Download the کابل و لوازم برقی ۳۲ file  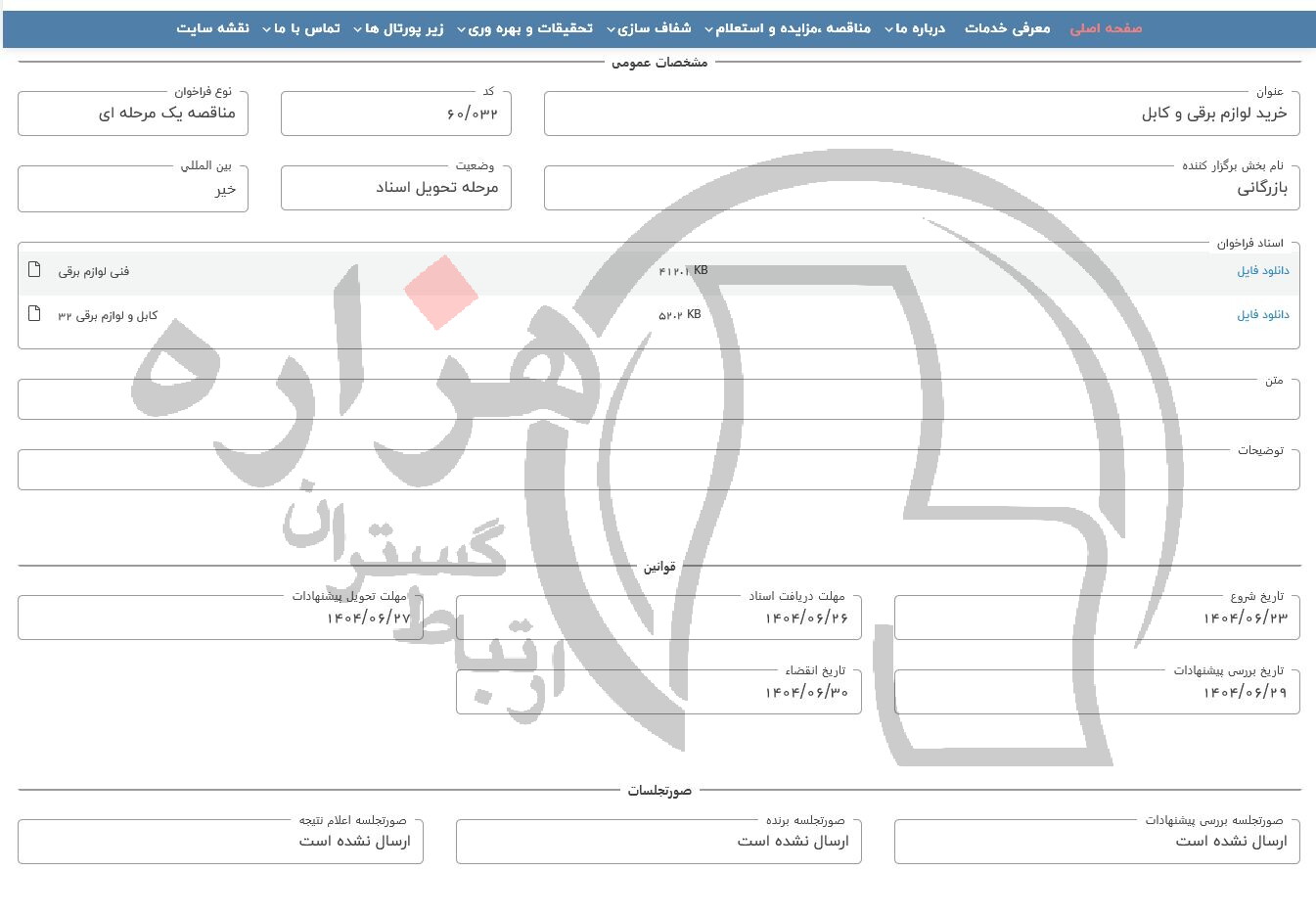click(x=1262, y=315)
